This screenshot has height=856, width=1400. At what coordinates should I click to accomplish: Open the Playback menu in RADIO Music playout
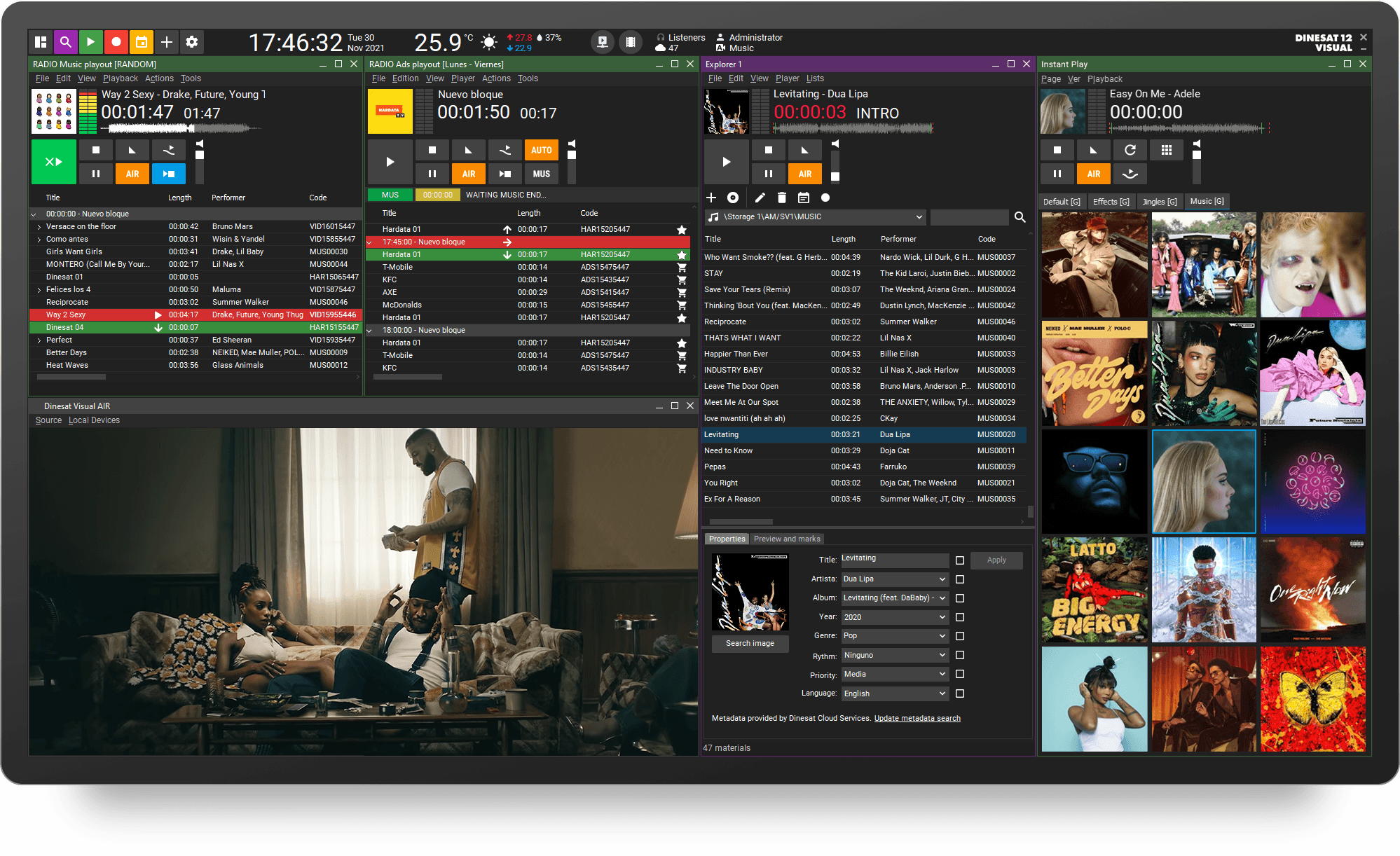120,78
